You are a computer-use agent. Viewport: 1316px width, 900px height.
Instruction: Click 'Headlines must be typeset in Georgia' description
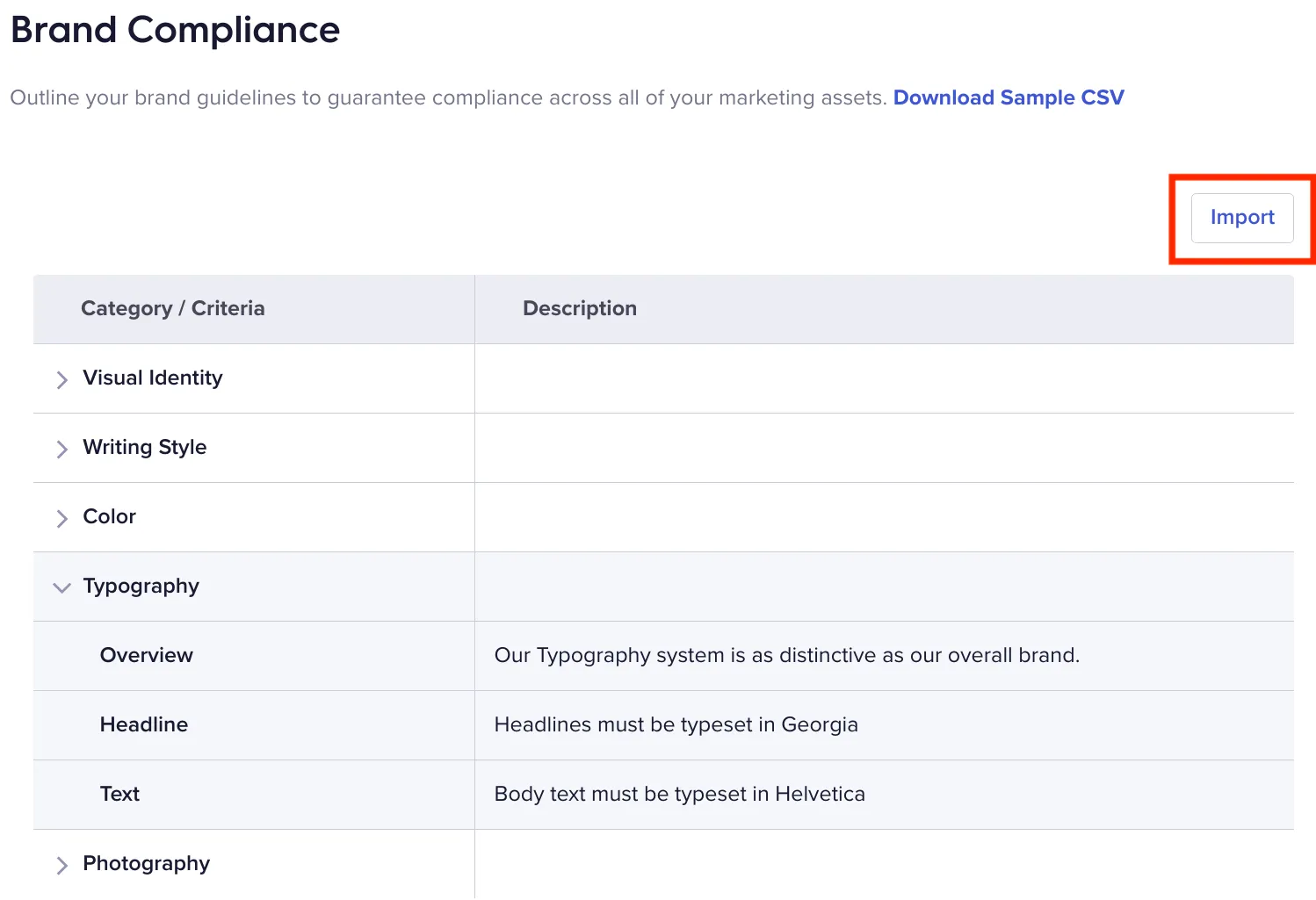point(676,724)
